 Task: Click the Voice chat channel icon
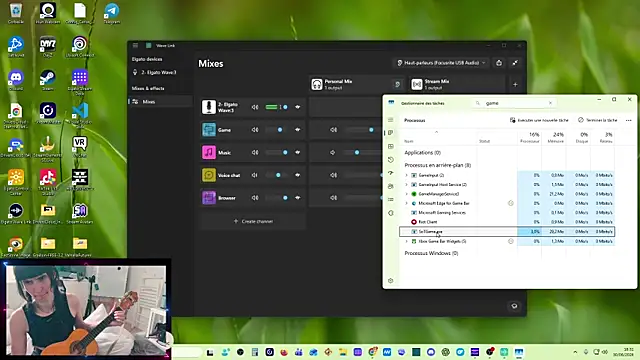209,175
